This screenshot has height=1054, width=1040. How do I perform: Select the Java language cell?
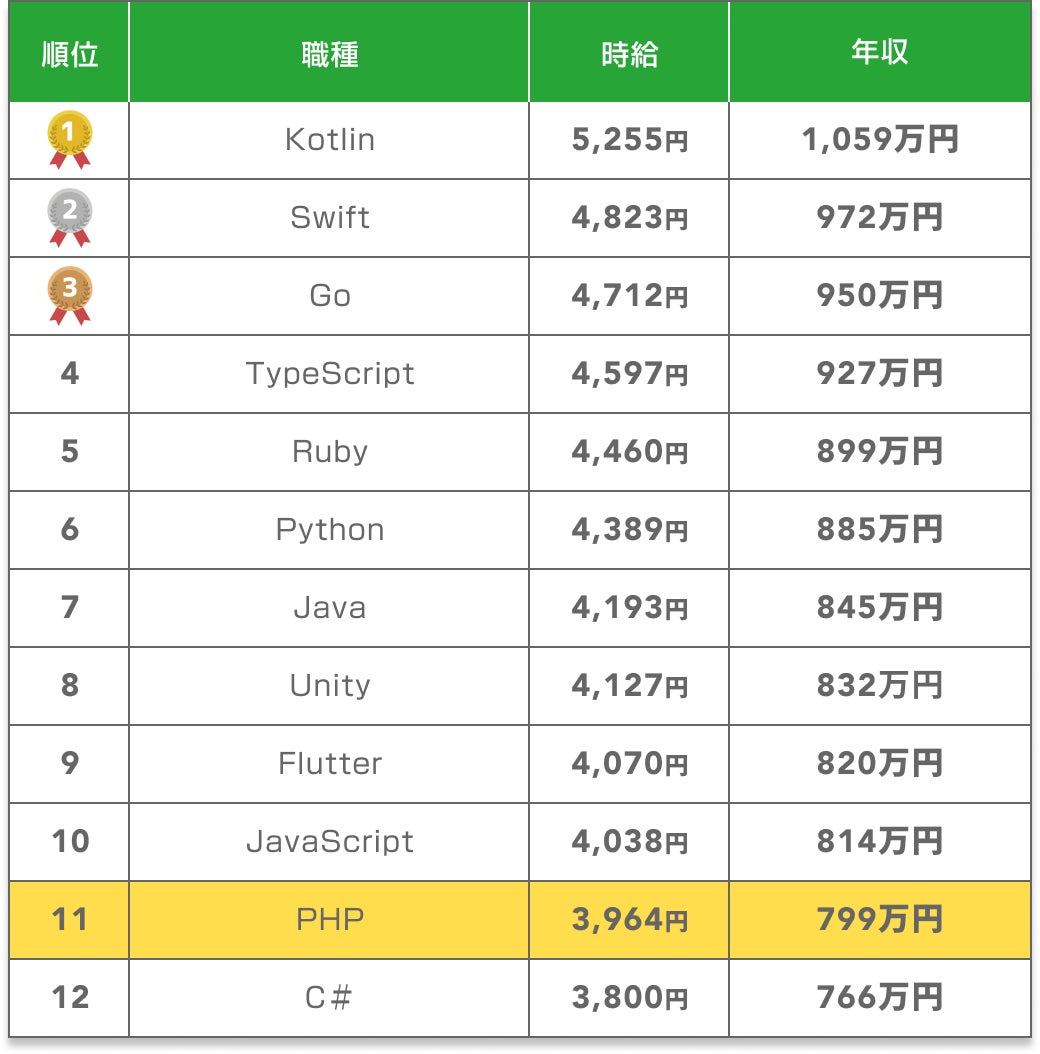tap(329, 608)
